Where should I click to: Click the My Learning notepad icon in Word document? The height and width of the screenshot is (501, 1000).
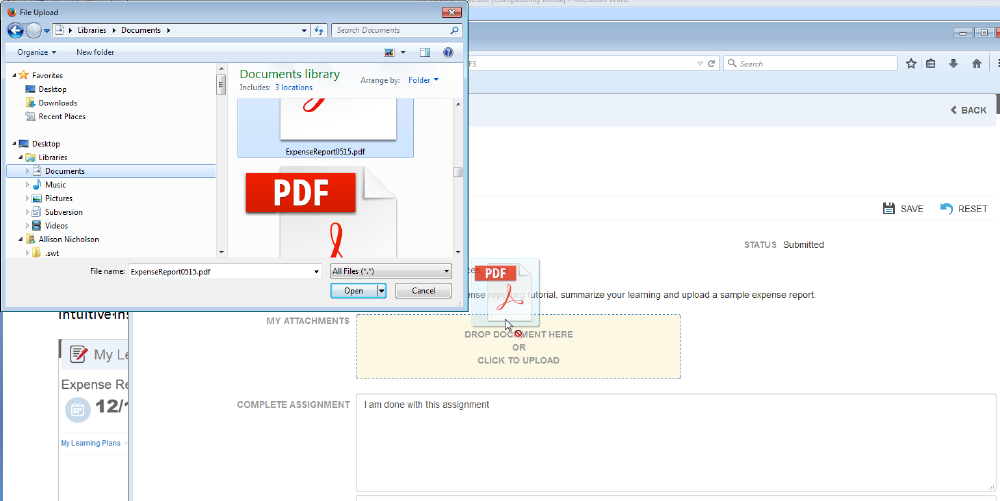[x=78, y=354]
